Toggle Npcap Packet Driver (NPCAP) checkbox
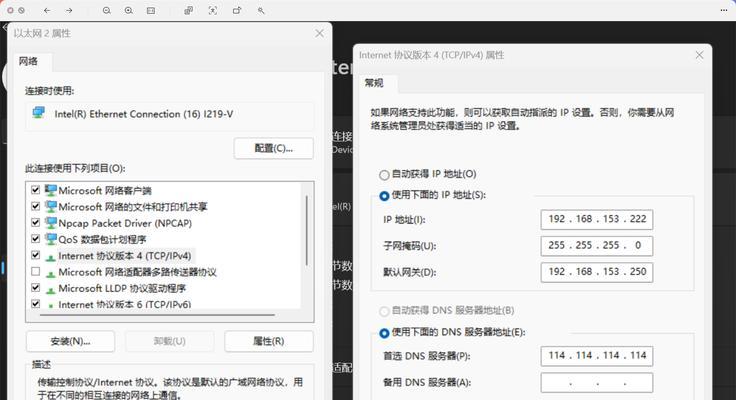 [36, 222]
